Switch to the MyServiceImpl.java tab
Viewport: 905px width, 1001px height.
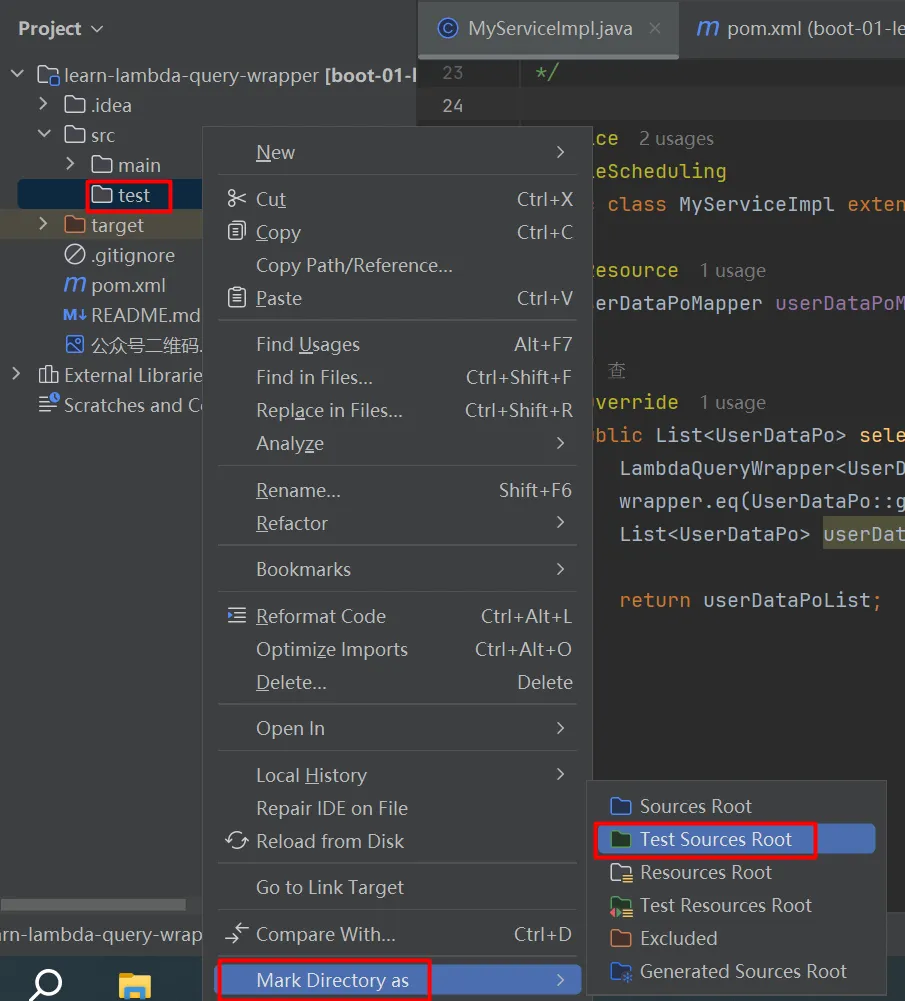click(549, 29)
